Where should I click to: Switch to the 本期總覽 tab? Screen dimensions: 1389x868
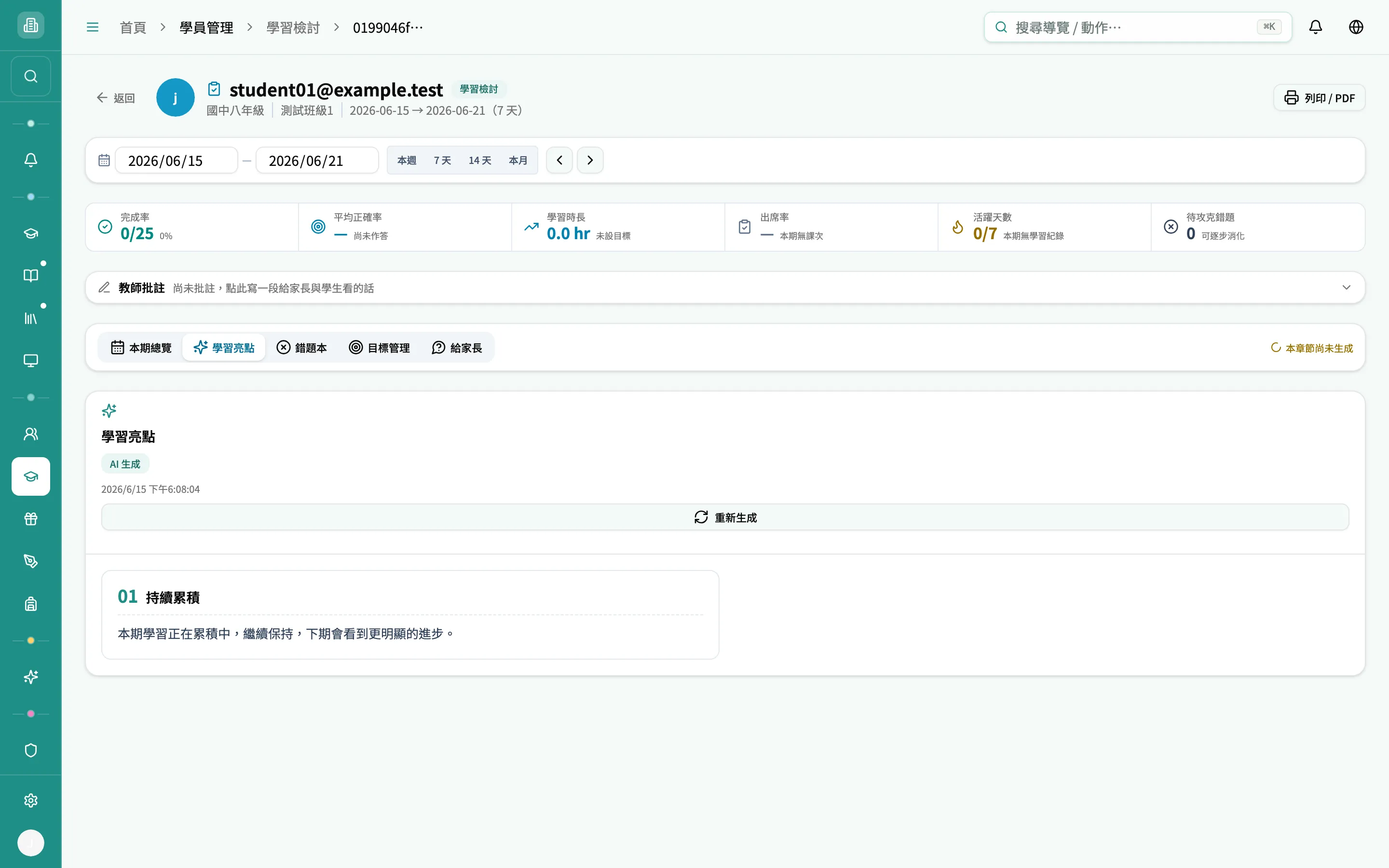[141, 348]
